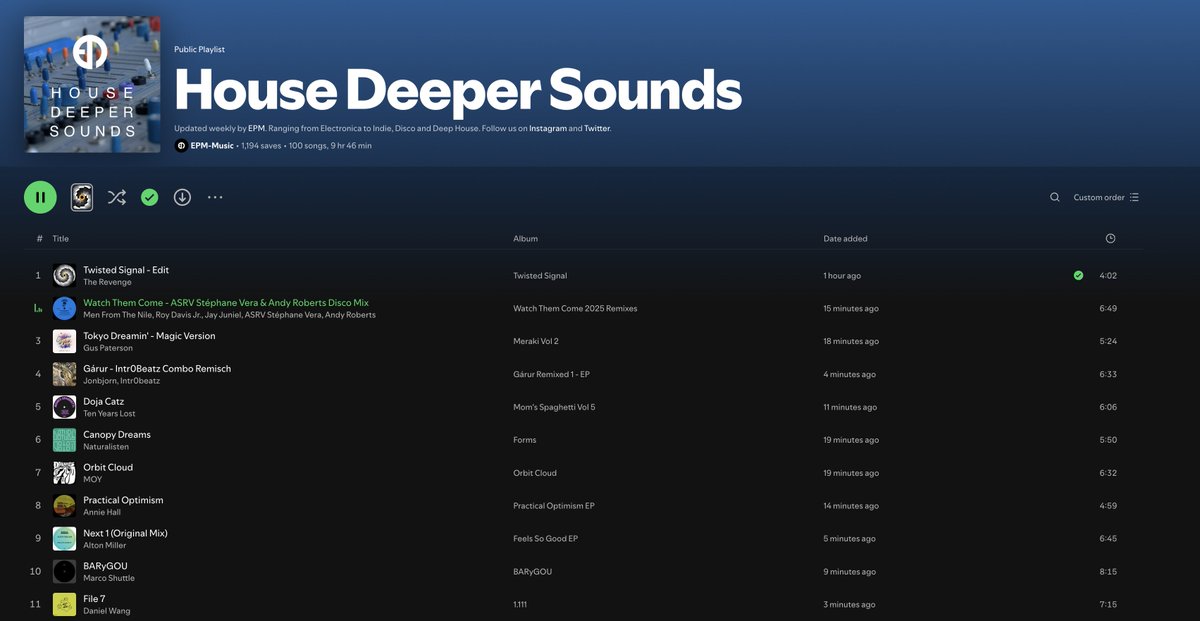Open the Forms album
1200x621 pixels.
(525, 441)
